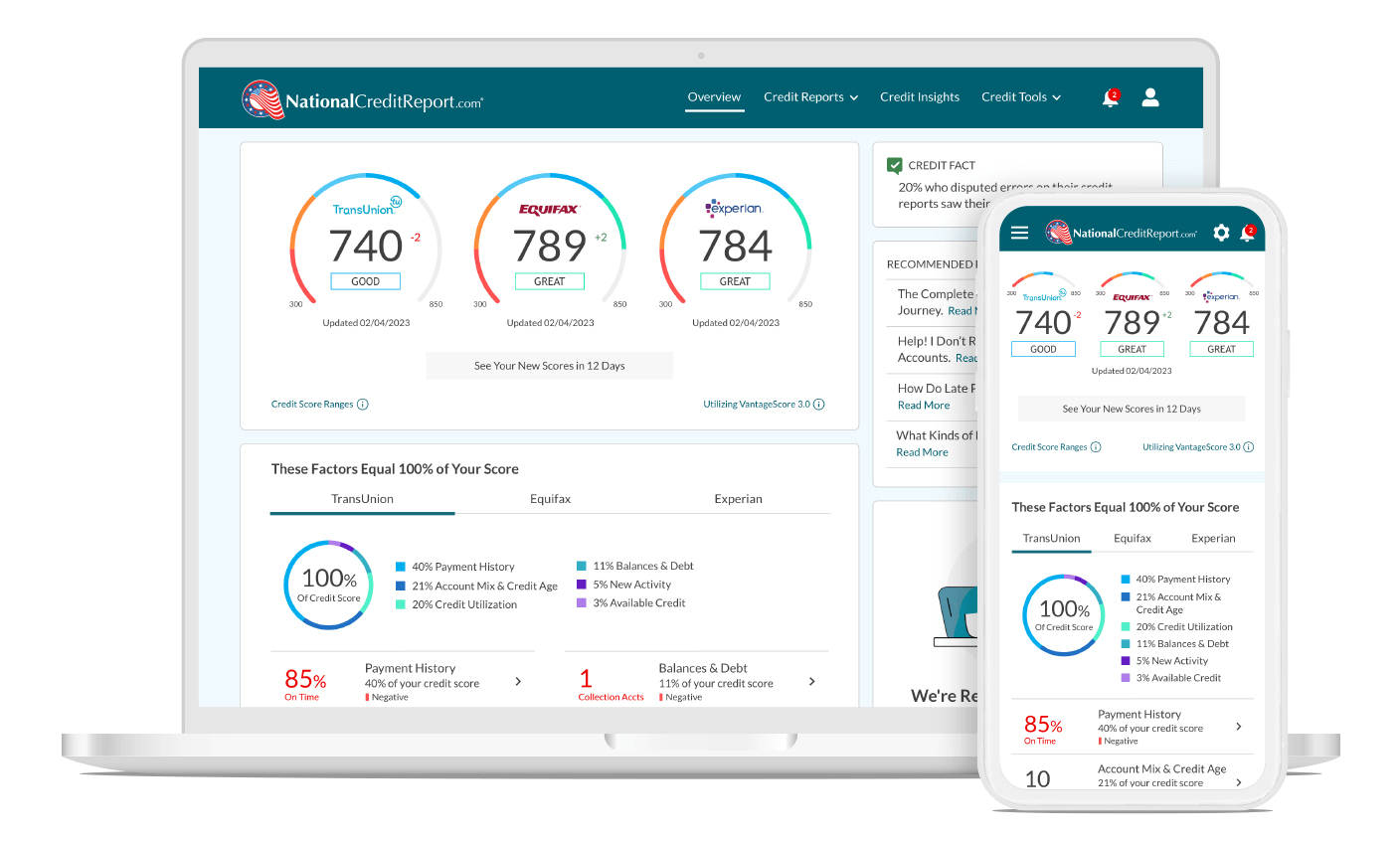The image size is (1400, 841).
Task: Click the 100% Of Credit Score donut chart
Action: (x=329, y=585)
